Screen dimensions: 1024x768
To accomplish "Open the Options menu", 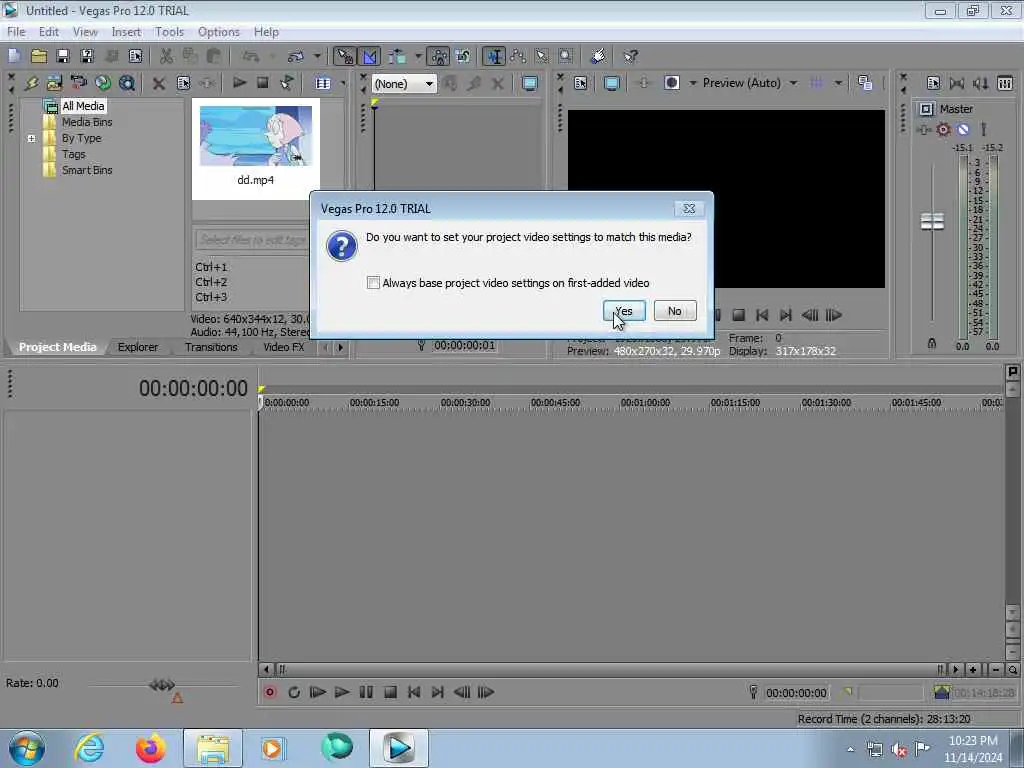I will pos(219,32).
